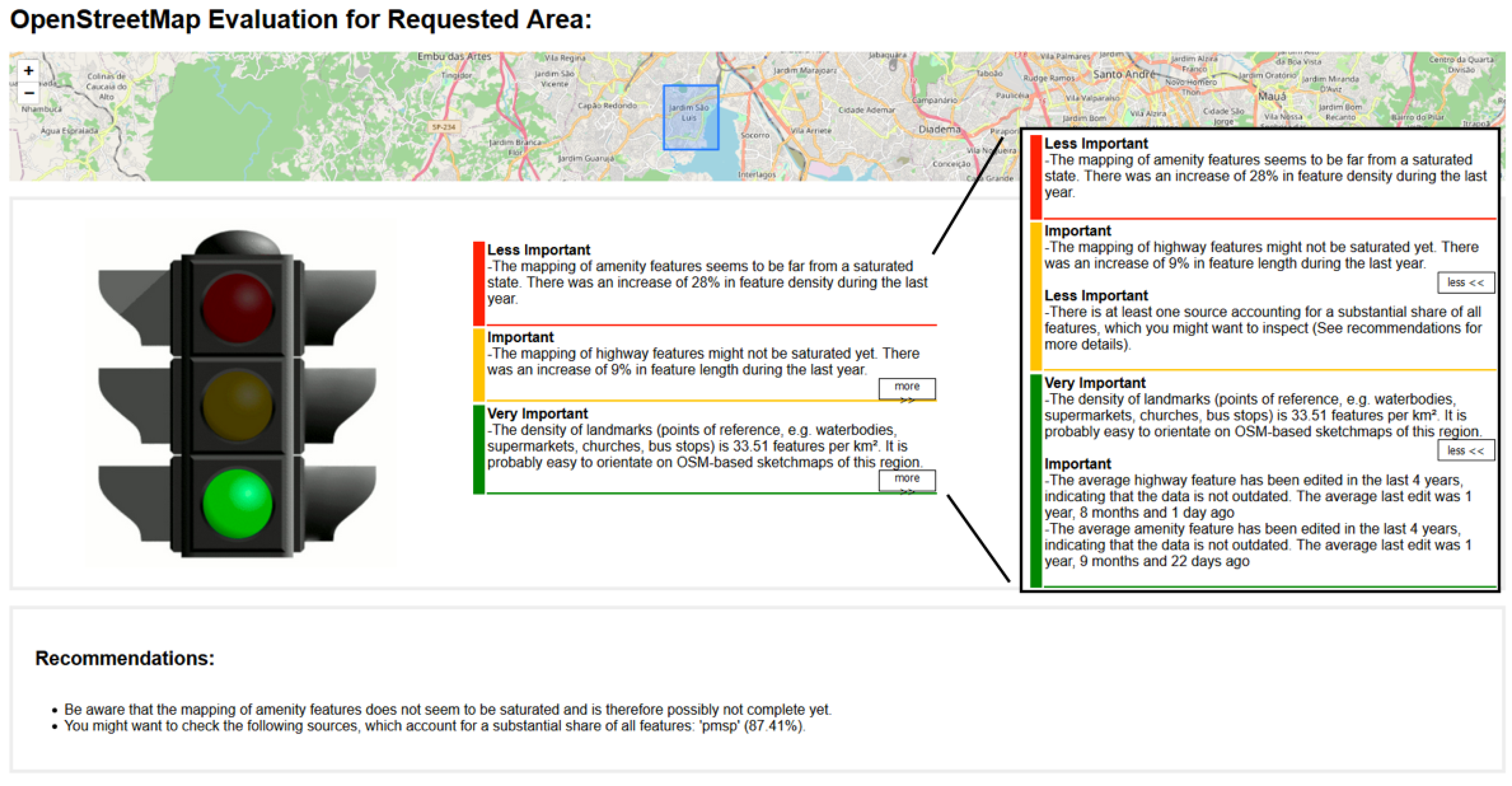This screenshot has width=1512, height=786.
Task: Click the Diadema label on the map
Action: click(x=939, y=129)
